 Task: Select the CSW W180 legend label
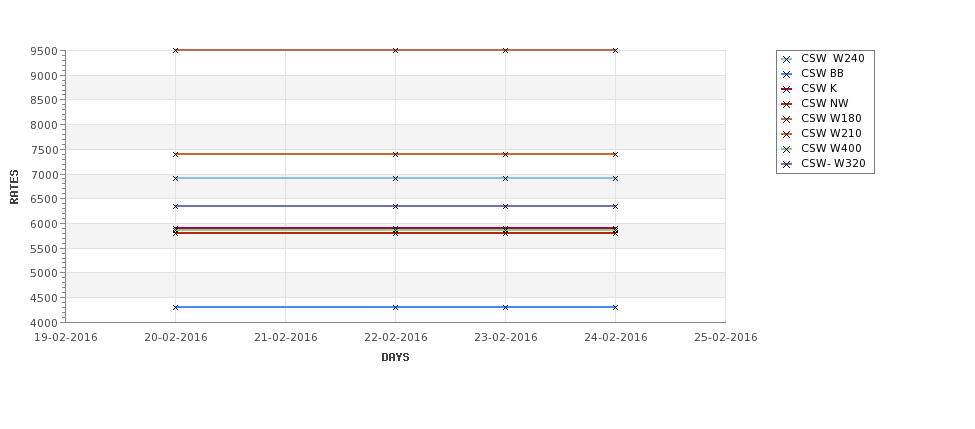point(831,118)
